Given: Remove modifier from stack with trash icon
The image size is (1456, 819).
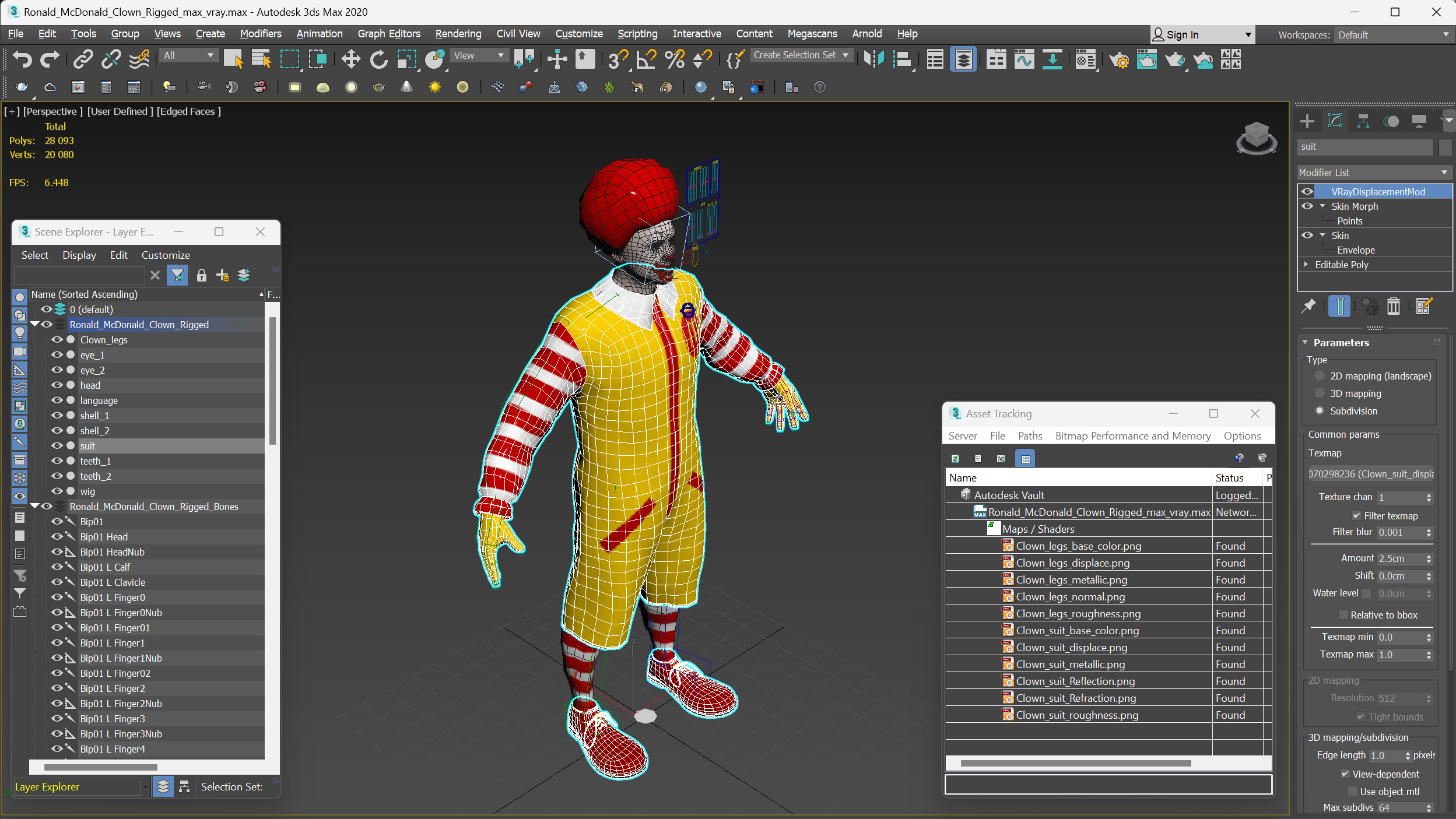Looking at the screenshot, I should point(1393,305).
